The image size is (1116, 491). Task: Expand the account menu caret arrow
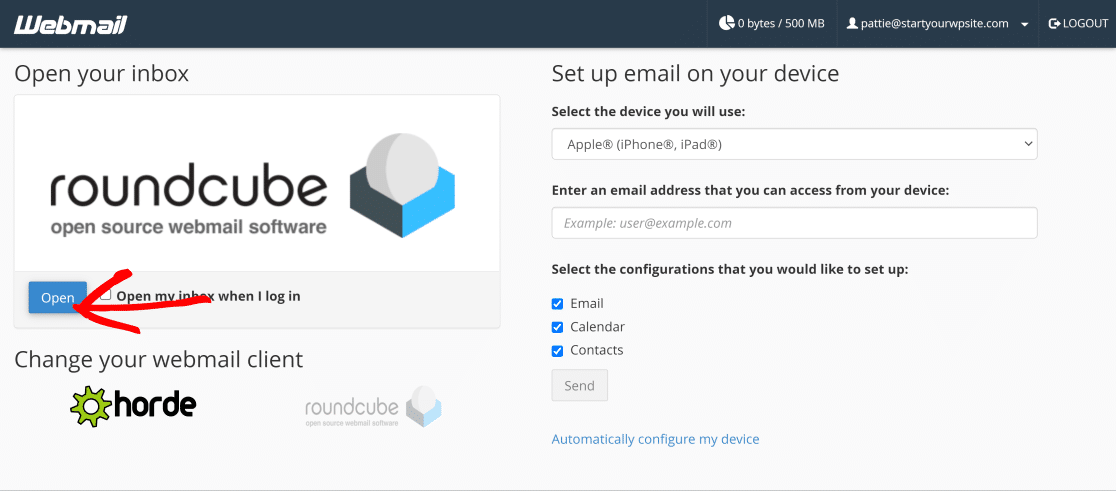click(x=1025, y=25)
